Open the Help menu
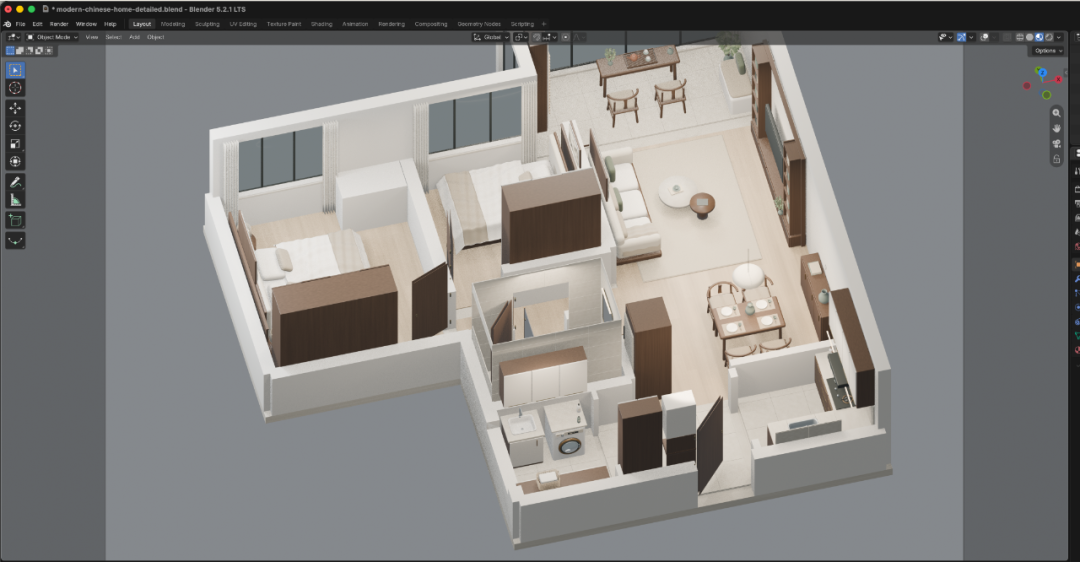Image resolution: width=1080 pixels, height=562 pixels. [x=110, y=23]
